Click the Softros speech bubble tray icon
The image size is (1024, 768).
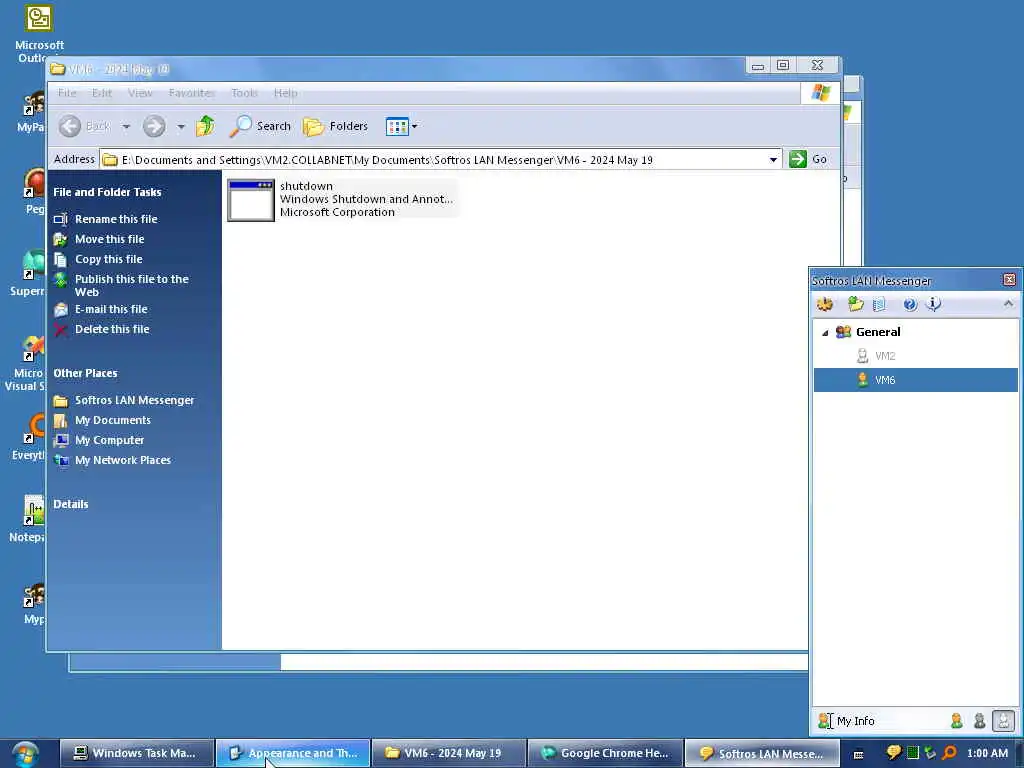pos(893,753)
